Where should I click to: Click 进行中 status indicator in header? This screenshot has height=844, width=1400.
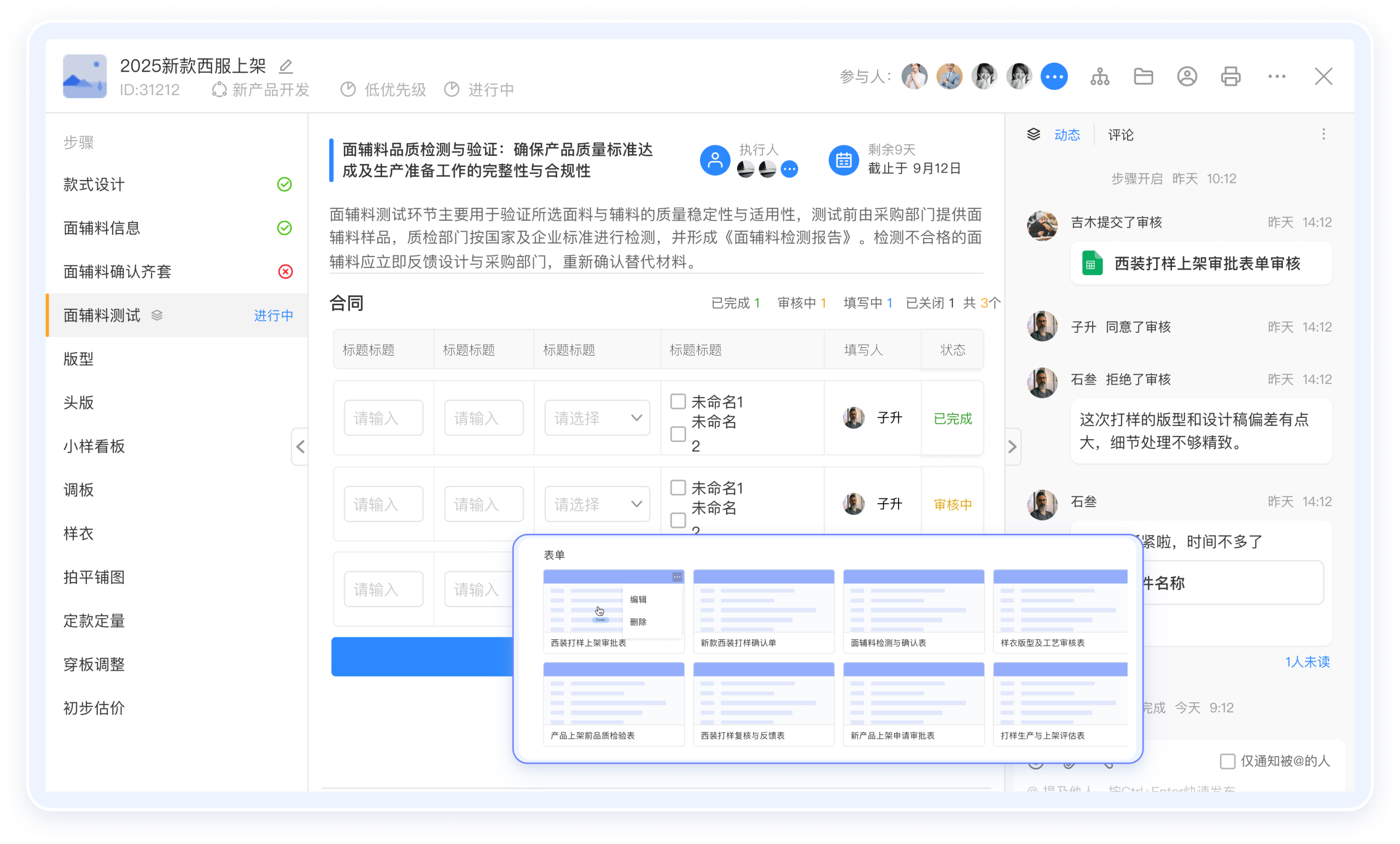point(479,90)
